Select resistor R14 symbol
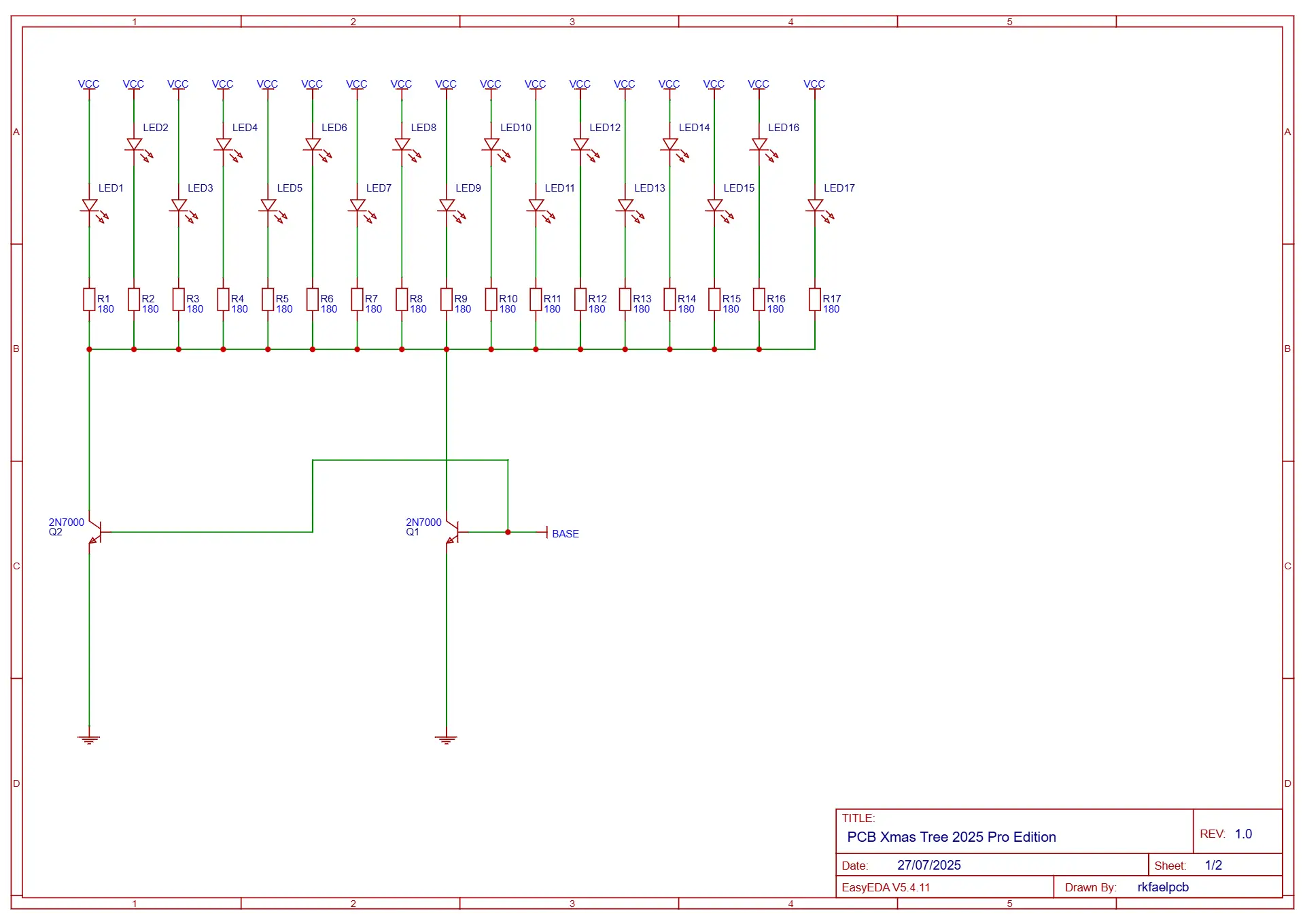This screenshot has height=924, width=1305. (x=669, y=300)
